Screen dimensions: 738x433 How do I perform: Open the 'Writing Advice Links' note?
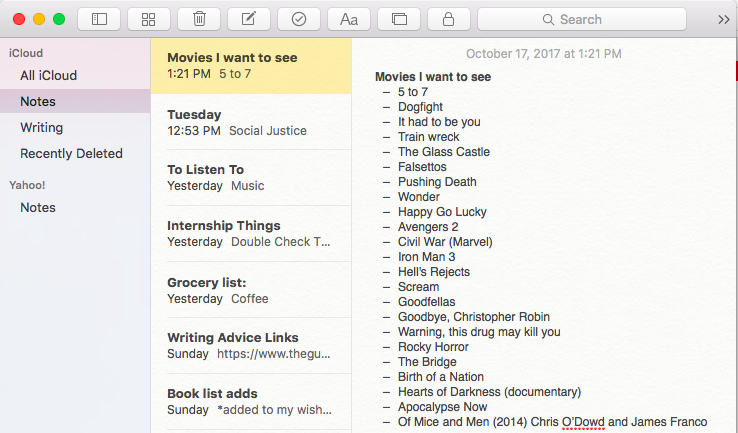coord(251,345)
